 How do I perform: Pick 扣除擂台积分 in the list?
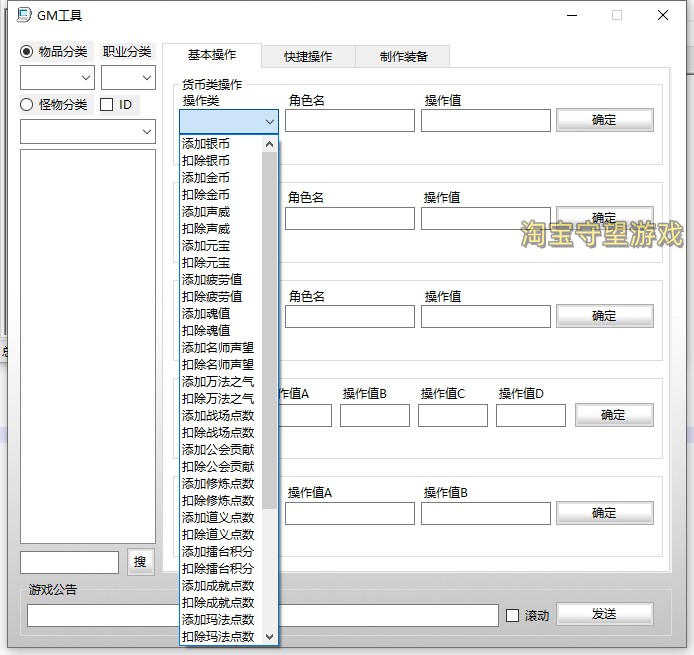click(221, 568)
